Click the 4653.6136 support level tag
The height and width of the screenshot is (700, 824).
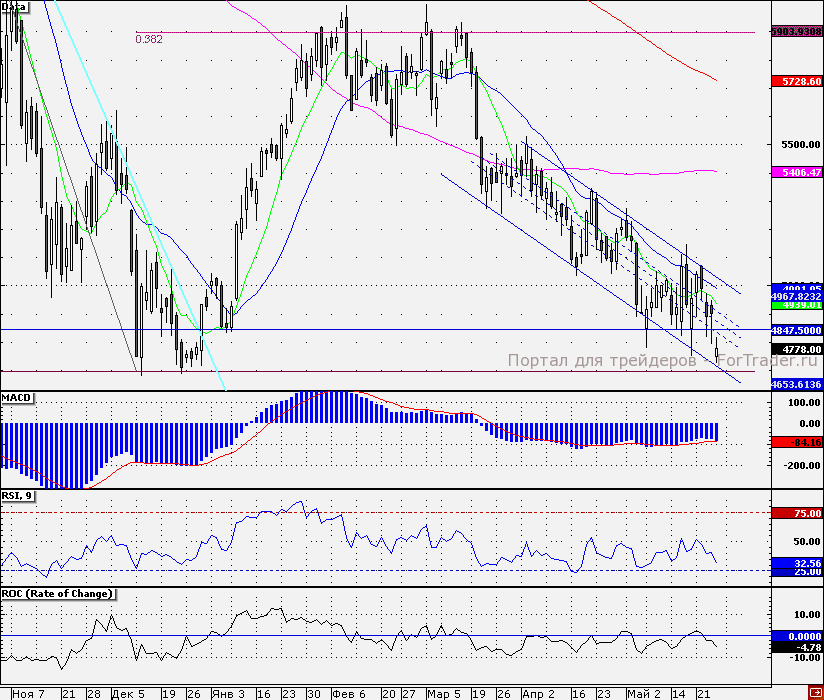(x=796, y=384)
